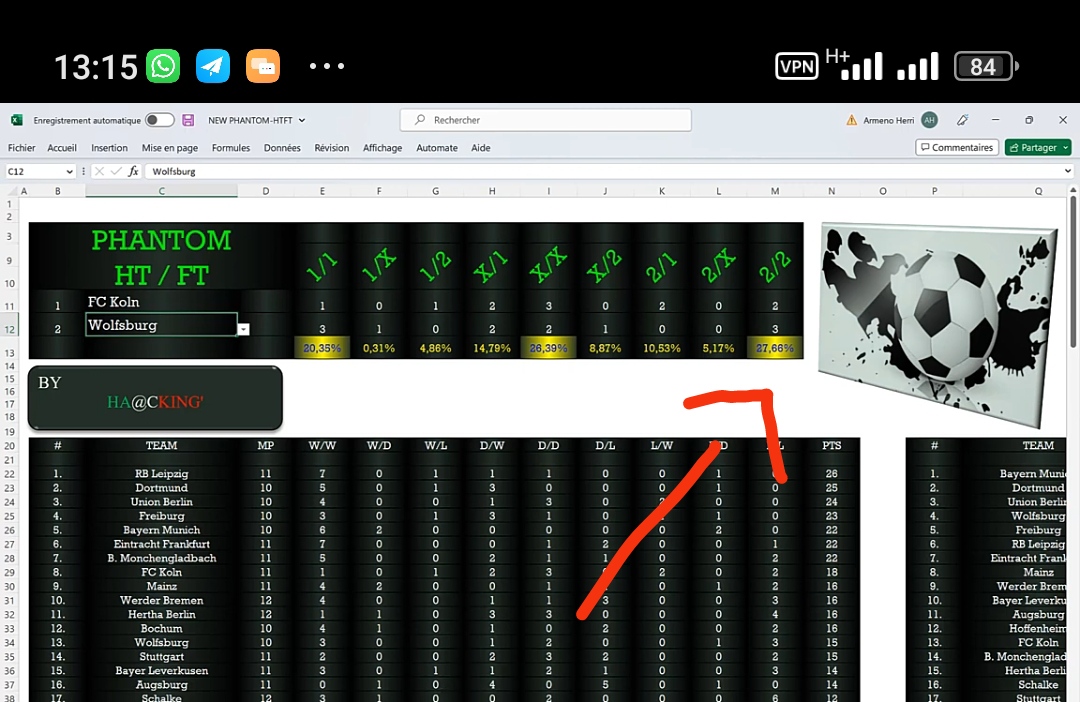Screen dimensions: 1080x702
Task: Click Hertha Berlin in left table
Action: (x=161, y=615)
